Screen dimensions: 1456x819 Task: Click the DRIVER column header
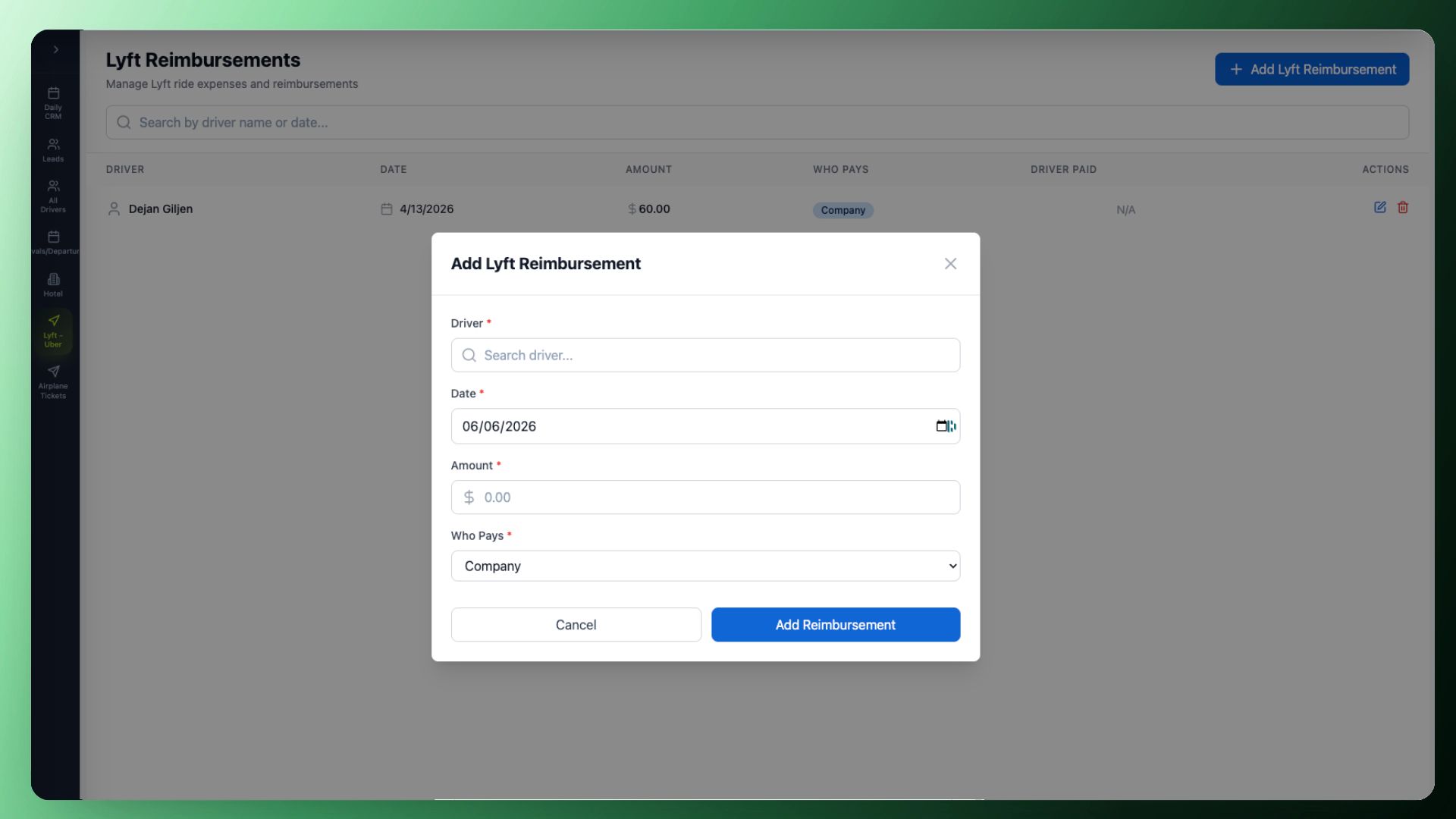pos(125,169)
